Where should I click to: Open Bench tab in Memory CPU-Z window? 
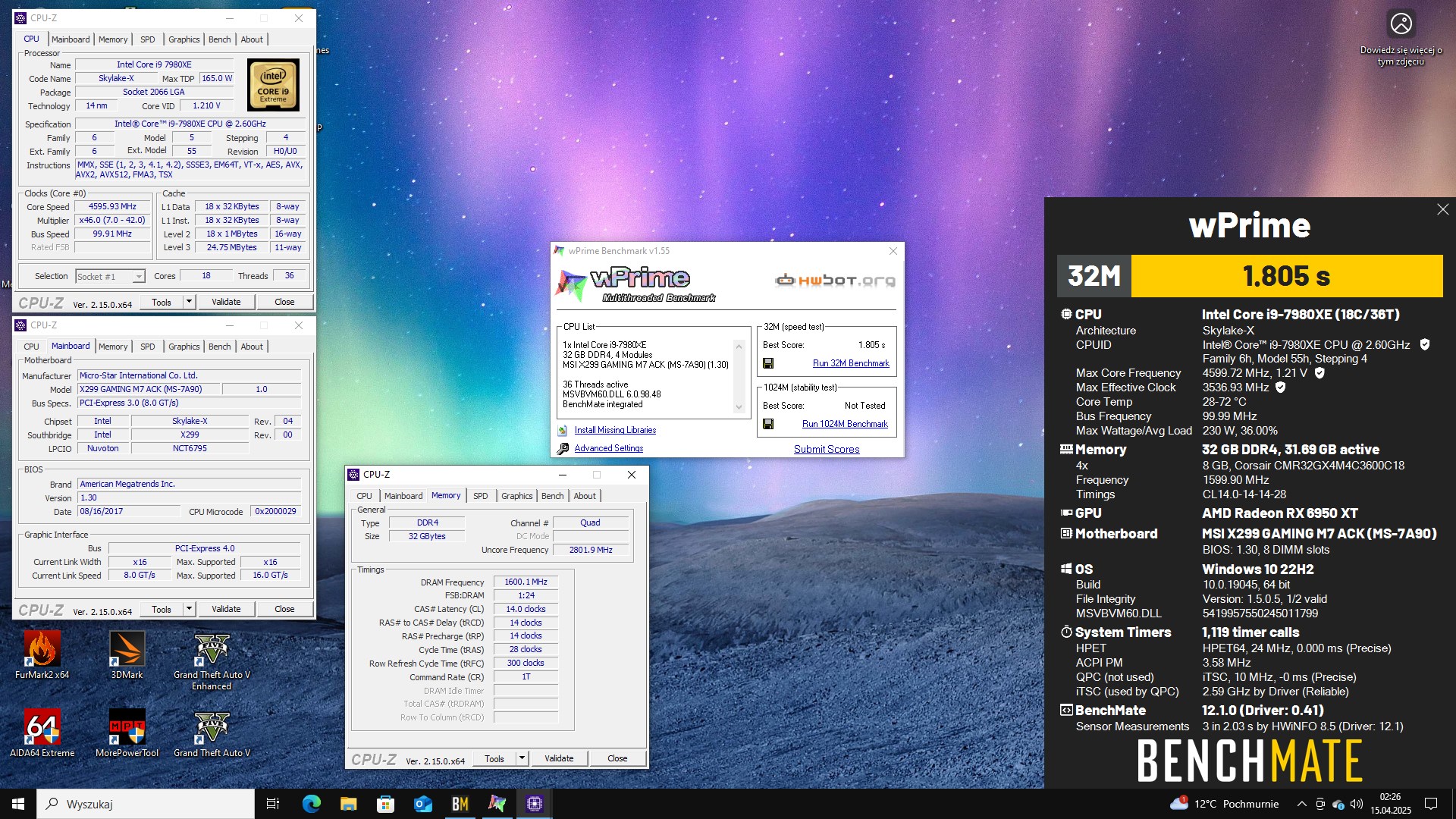[x=553, y=496]
